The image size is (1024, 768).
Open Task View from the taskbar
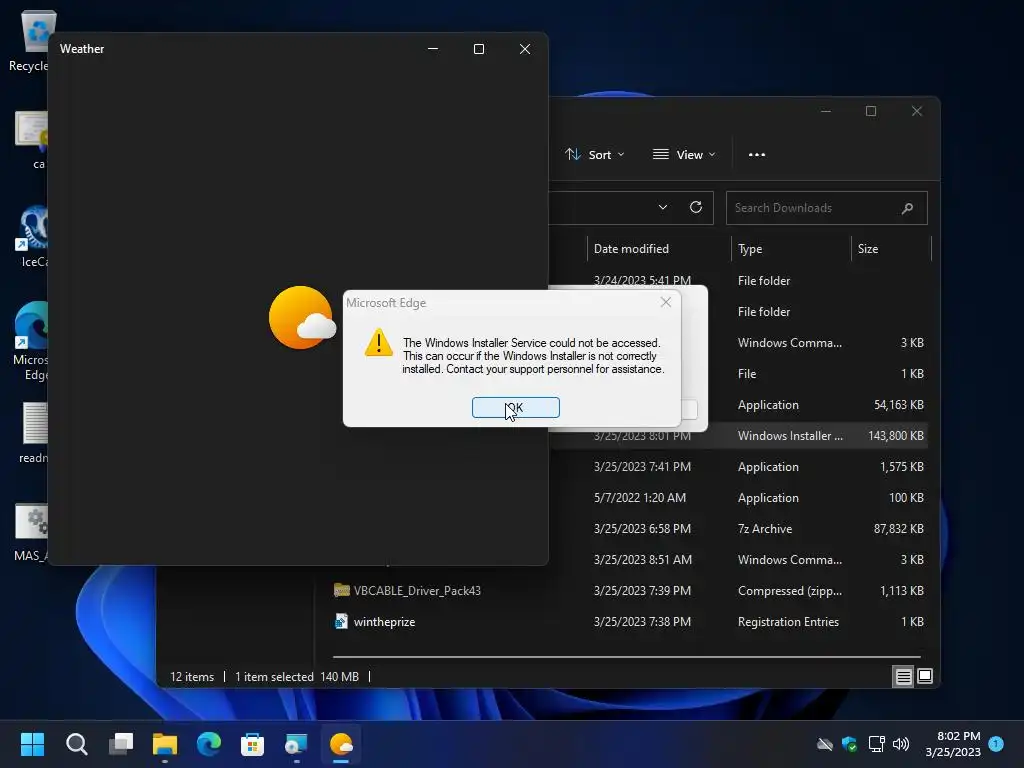pos(121,744)
